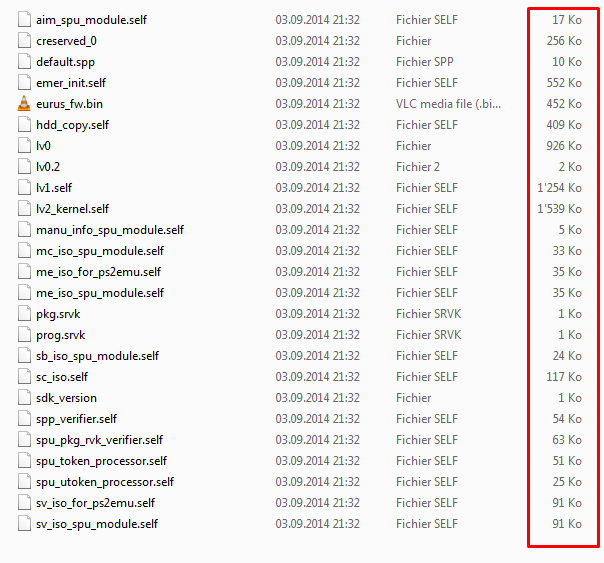Click the VLC cone icon for eurus_fw.bin

(x=24, y=104)
